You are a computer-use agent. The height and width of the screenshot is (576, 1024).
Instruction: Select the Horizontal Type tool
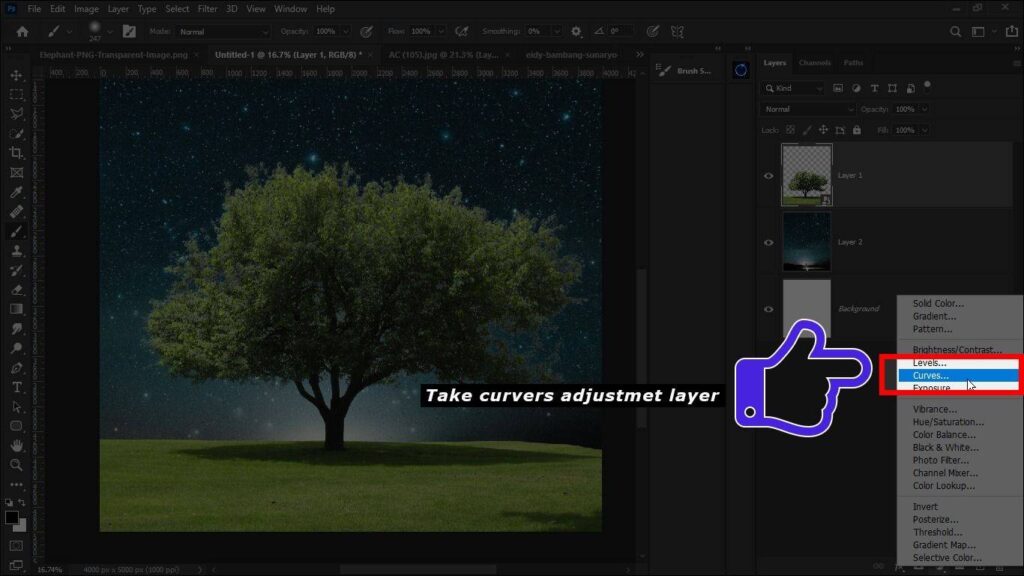click(x=16, y=388)
